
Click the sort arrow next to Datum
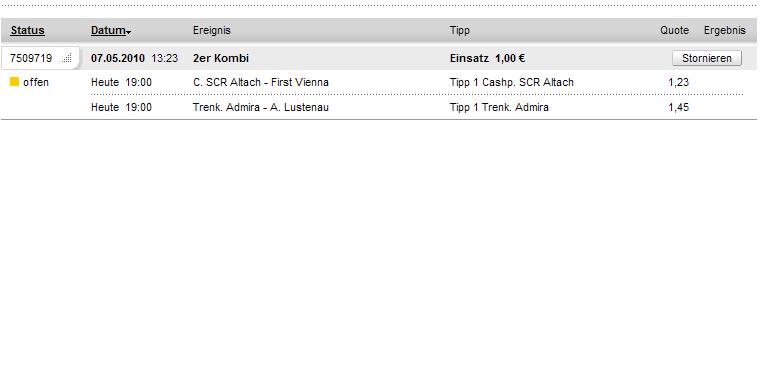pos(128,33)
